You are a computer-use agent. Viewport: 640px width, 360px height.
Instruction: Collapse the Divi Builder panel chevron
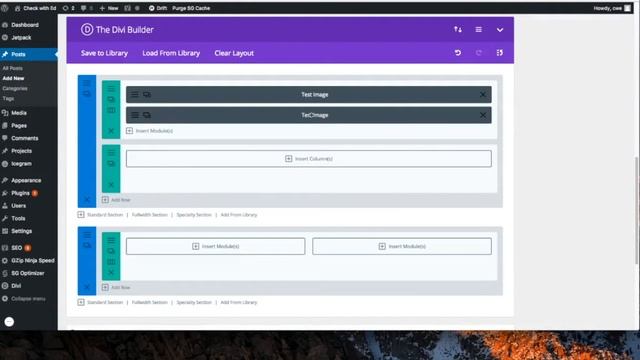tap(500, 30)
